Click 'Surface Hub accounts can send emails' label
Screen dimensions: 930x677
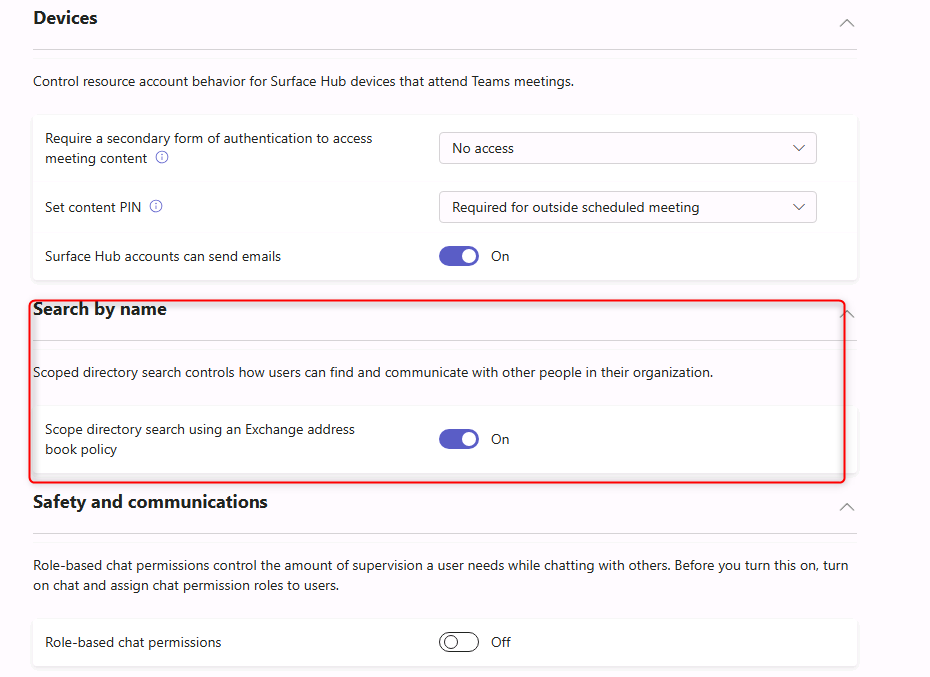[x=163, y=256]
